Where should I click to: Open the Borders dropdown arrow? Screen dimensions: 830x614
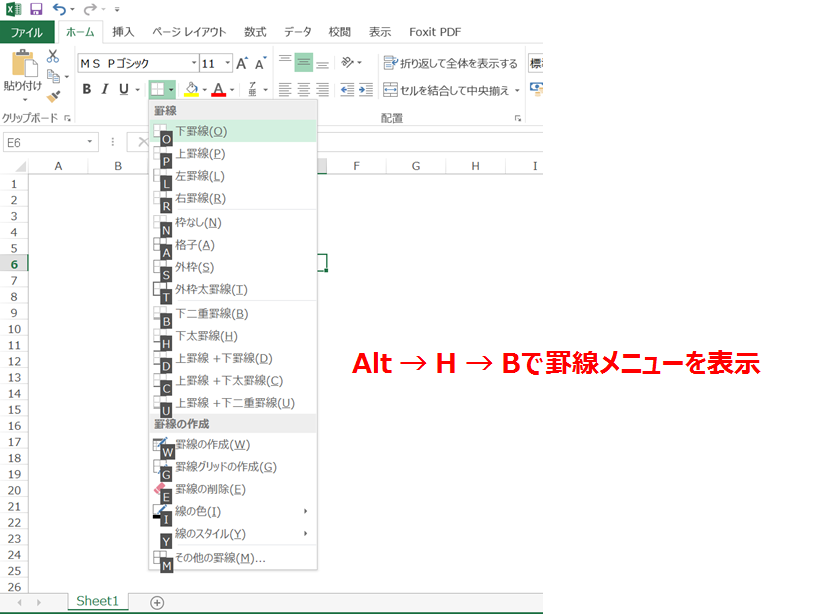(x=171, y=90)
